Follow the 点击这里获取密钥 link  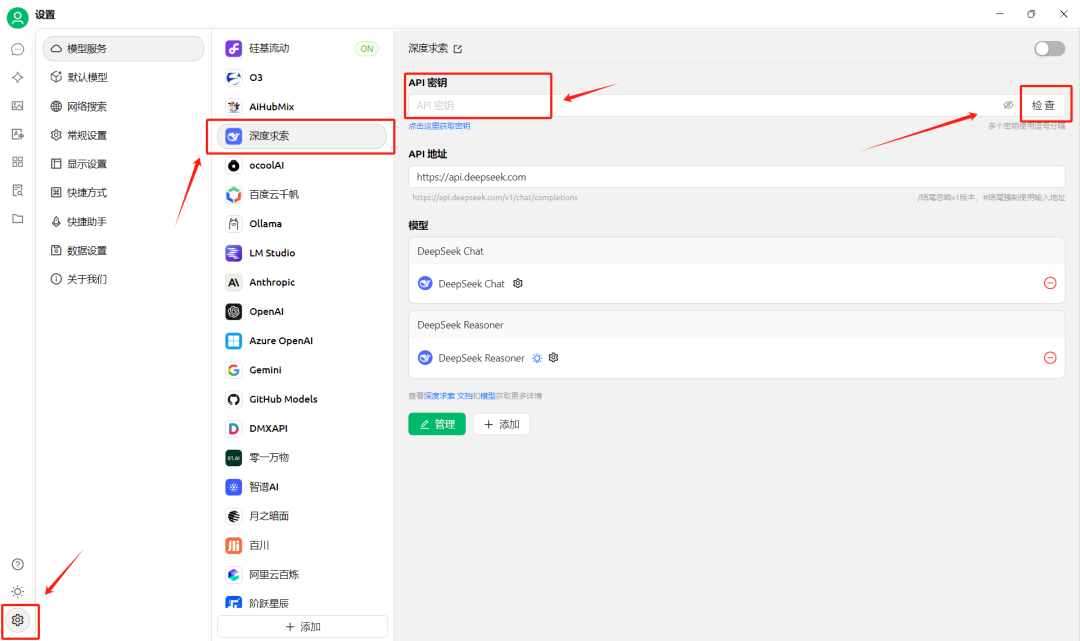tap(439, 126)
